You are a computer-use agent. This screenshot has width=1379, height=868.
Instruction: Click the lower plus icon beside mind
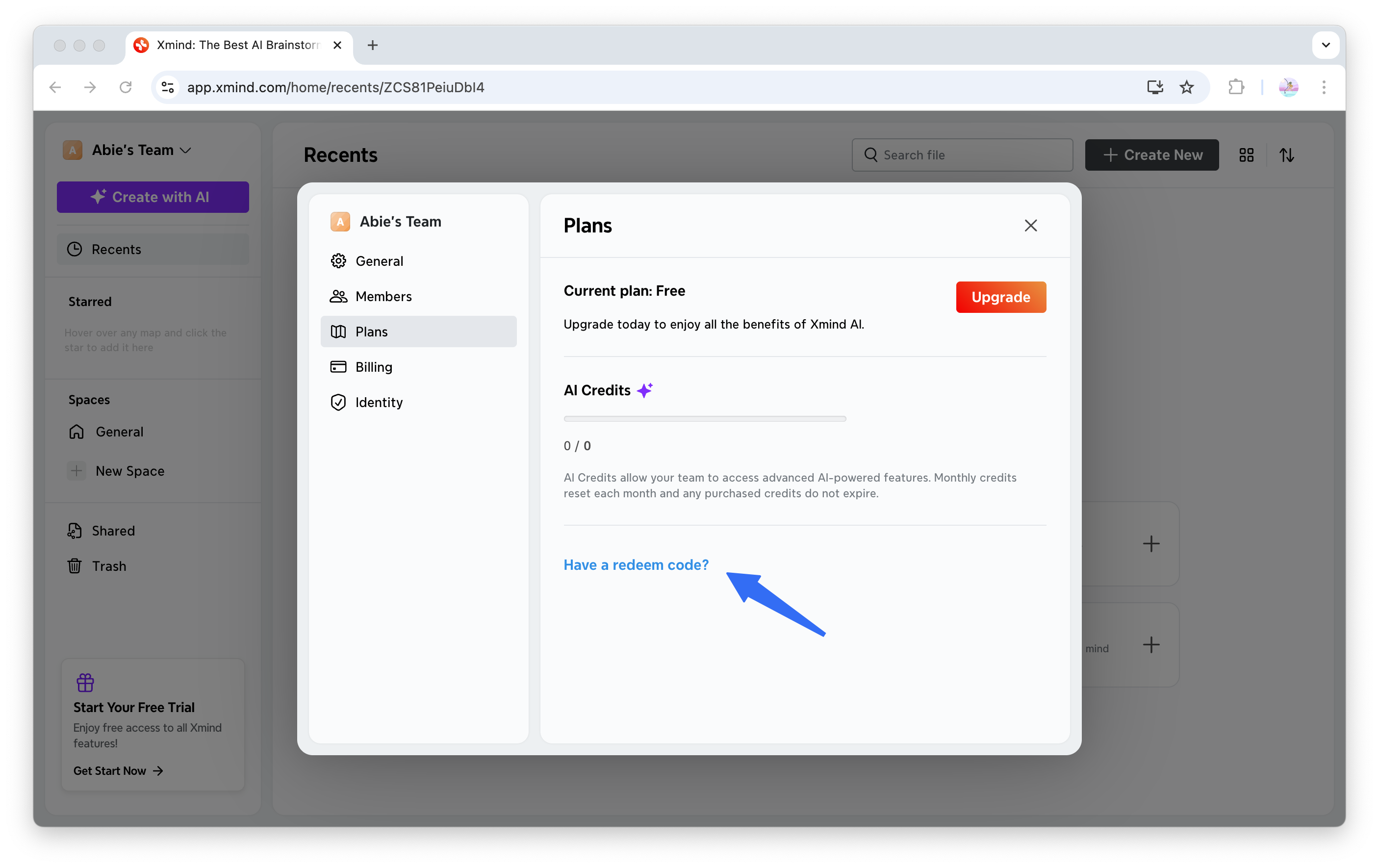point(1151,645)
